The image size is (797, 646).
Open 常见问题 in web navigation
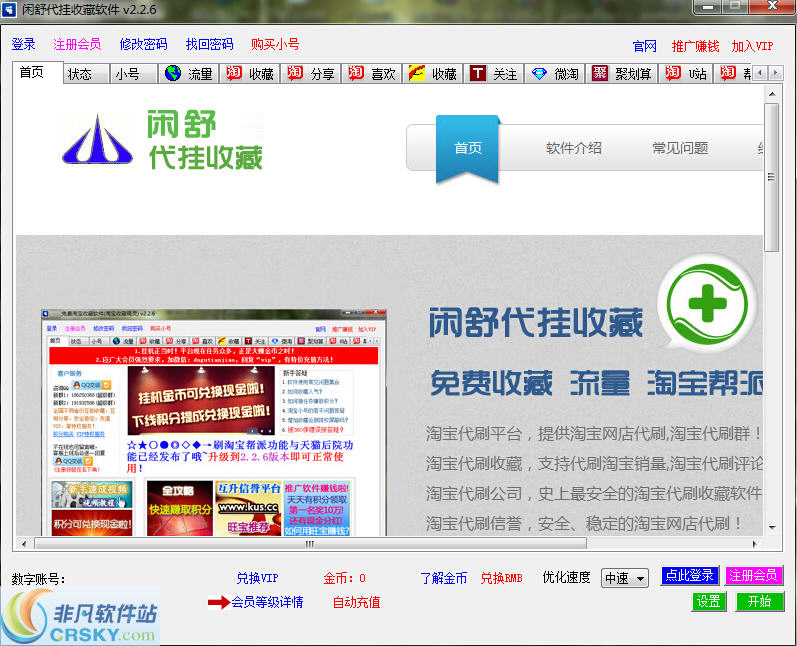coord(680,148)
